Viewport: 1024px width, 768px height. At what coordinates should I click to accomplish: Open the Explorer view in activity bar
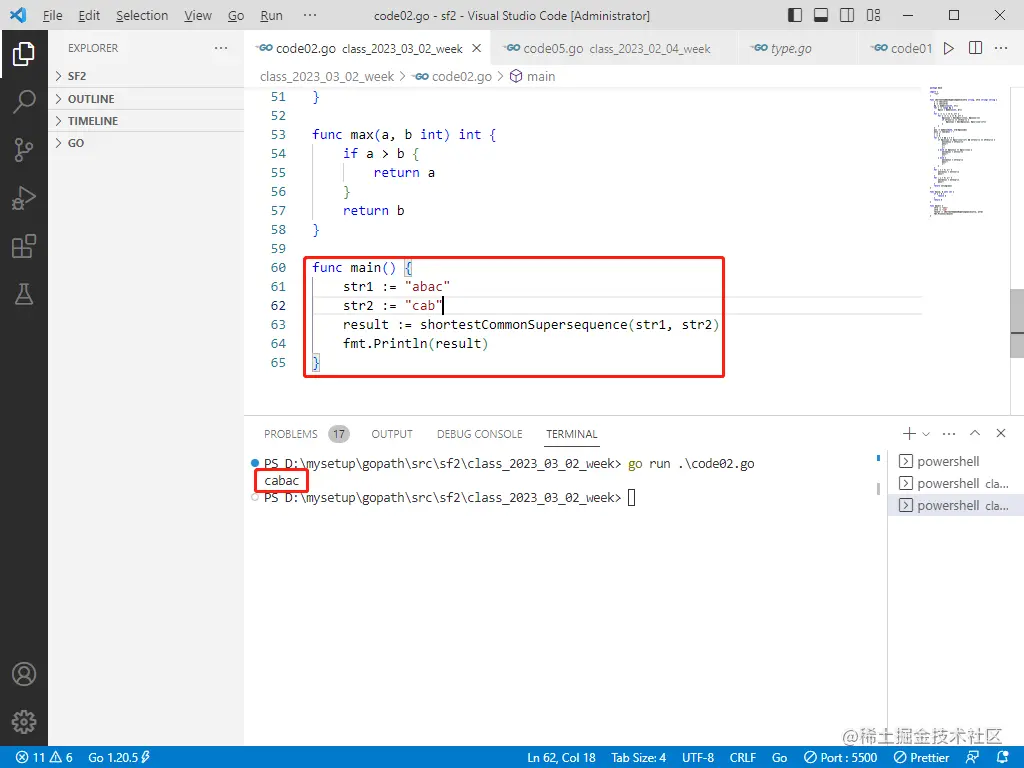24,54
